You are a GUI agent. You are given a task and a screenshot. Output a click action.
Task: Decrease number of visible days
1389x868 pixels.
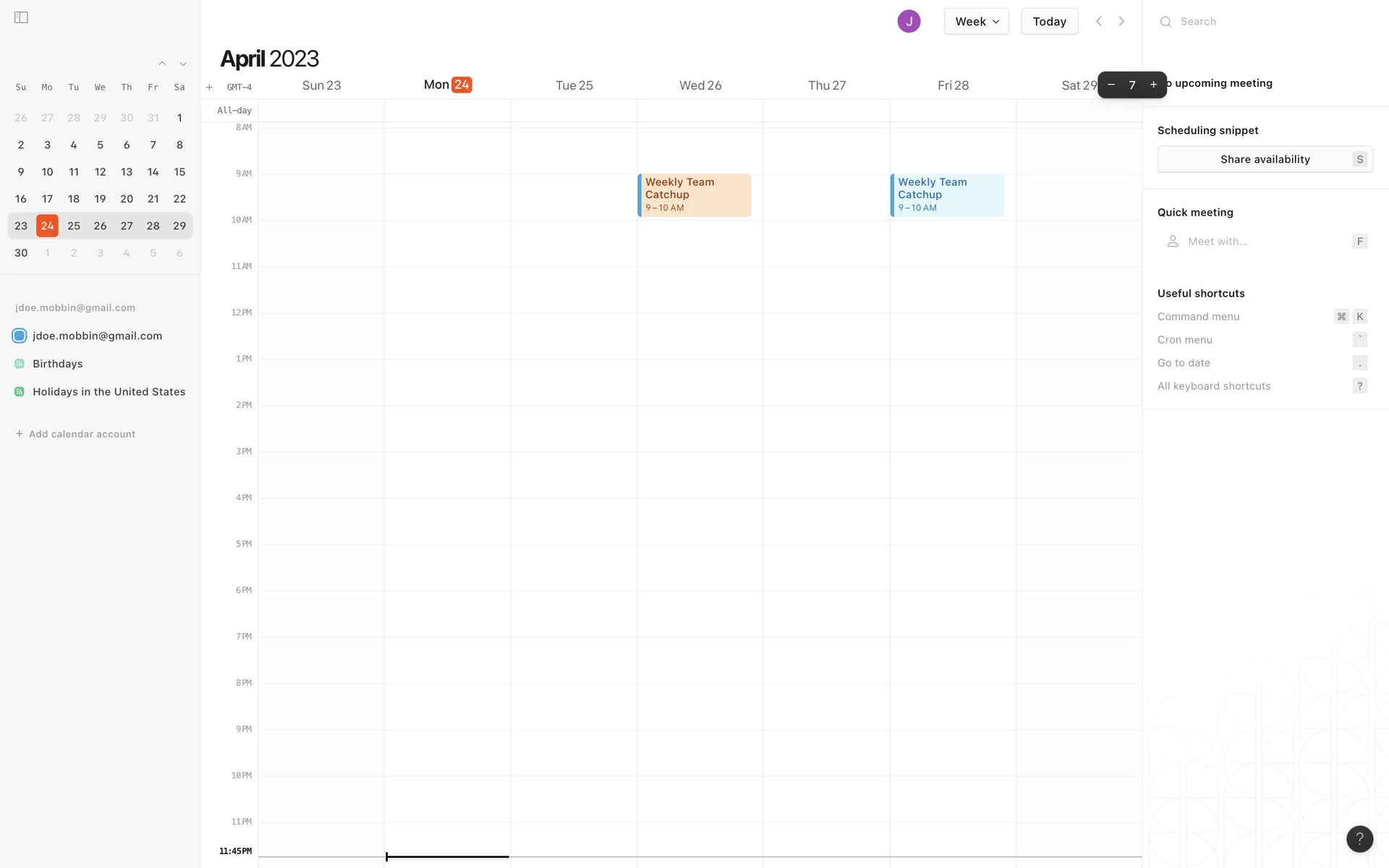(1111, 85)
